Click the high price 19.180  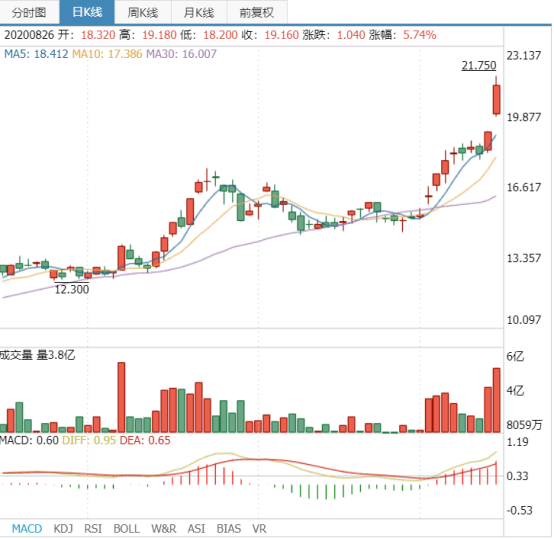159,35
